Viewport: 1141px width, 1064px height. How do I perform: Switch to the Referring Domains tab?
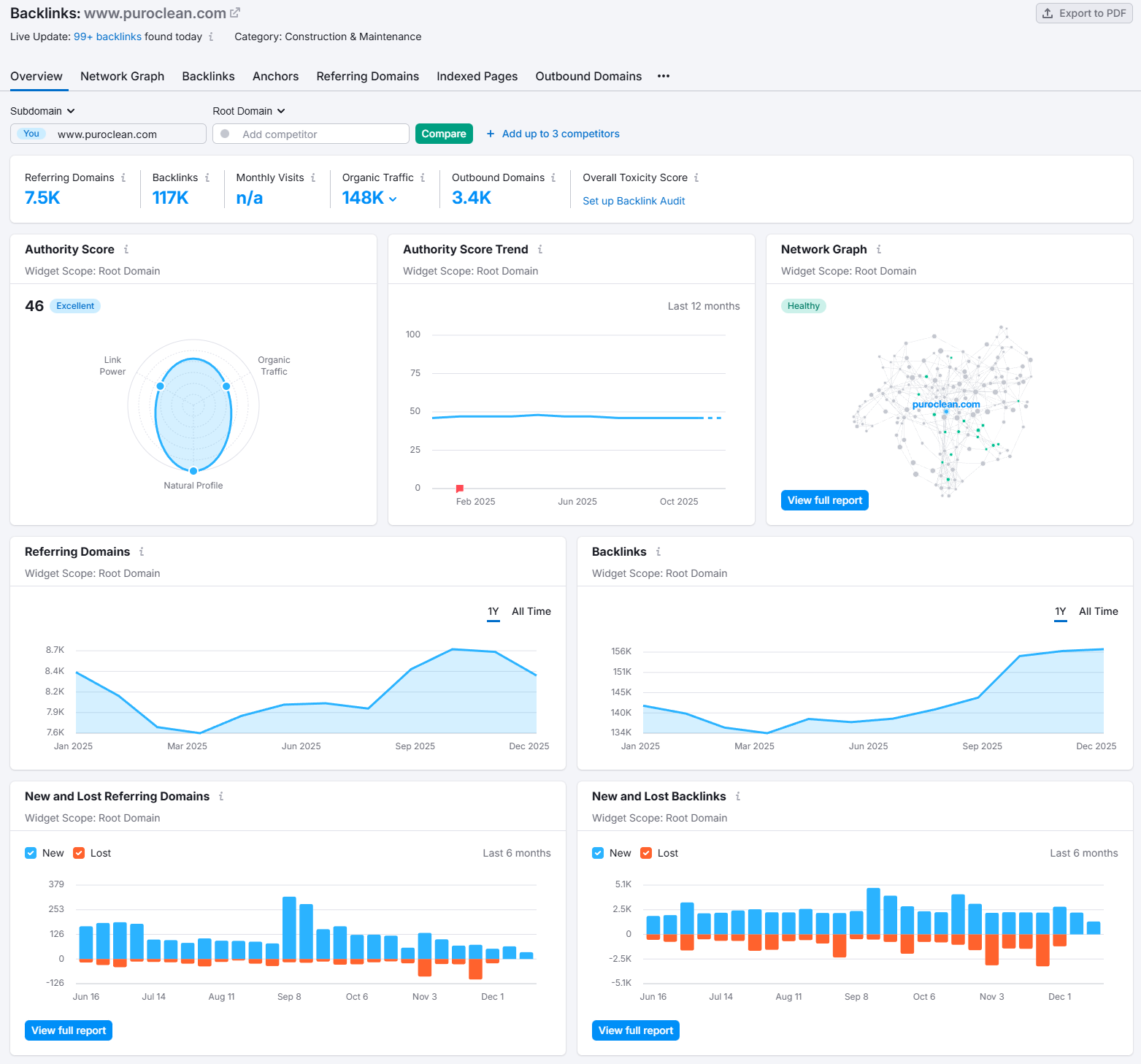click(x=367, y=76)
